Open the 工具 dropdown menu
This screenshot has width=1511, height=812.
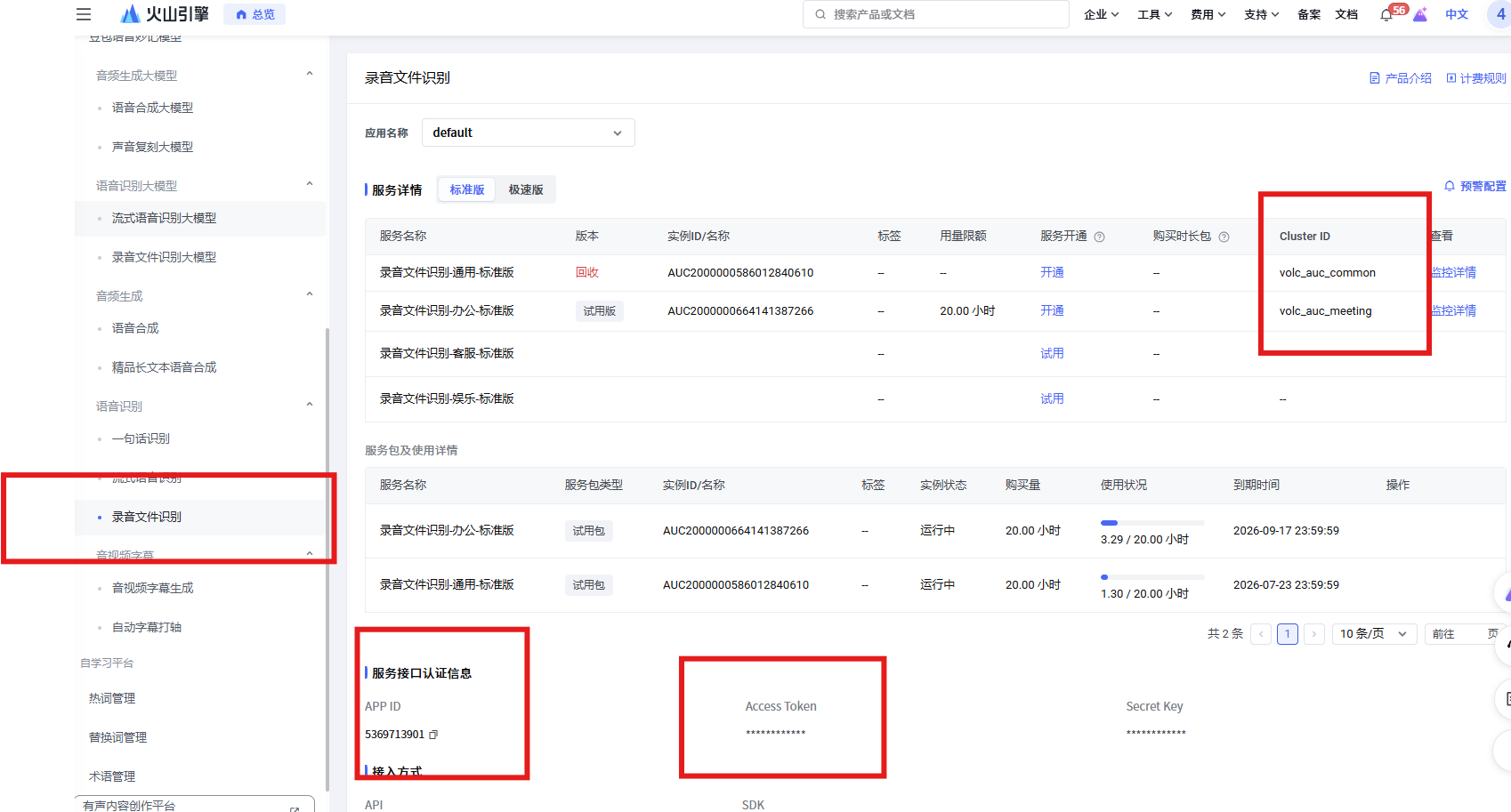(x=1155, y=14)
